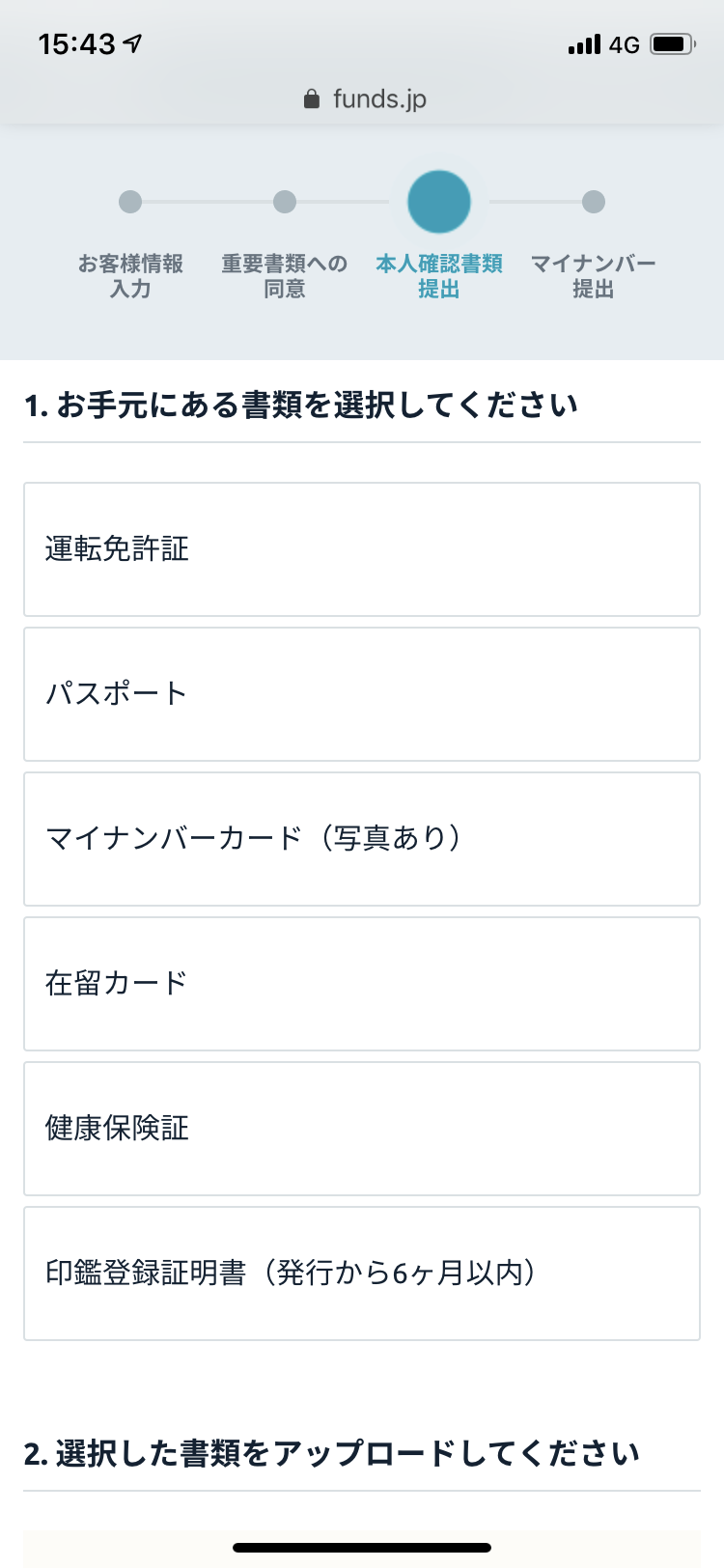724x1568 pixels.
Task: Tap the lock icon beside funds.jp
Action: click(311, 99)
